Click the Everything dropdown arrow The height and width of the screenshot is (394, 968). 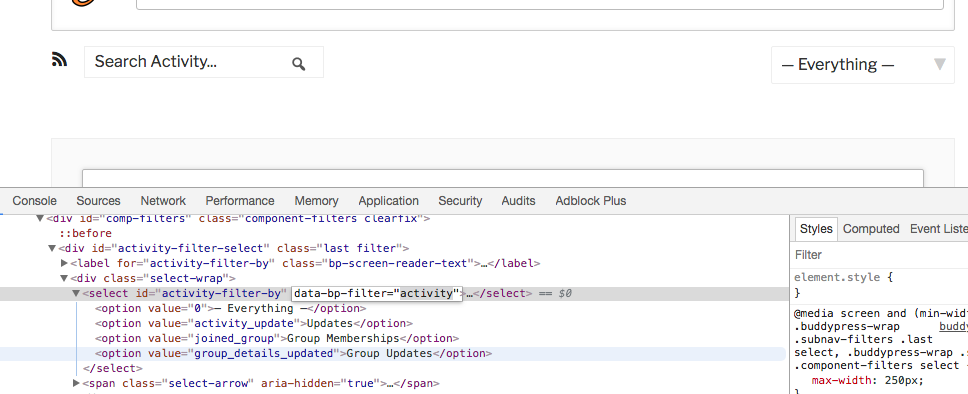click(940, 64)
